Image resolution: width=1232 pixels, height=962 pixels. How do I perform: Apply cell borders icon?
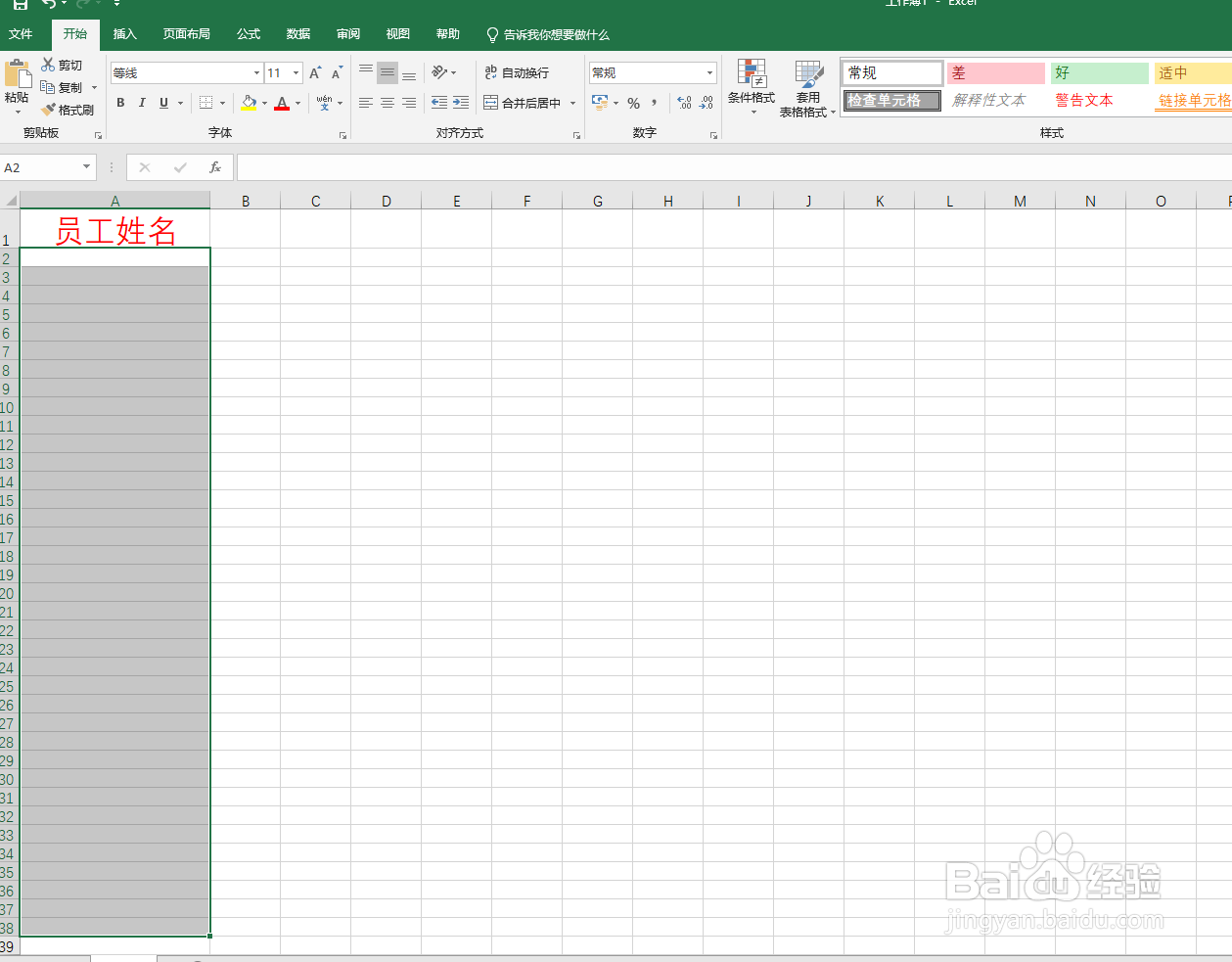[x=205, y=103]
